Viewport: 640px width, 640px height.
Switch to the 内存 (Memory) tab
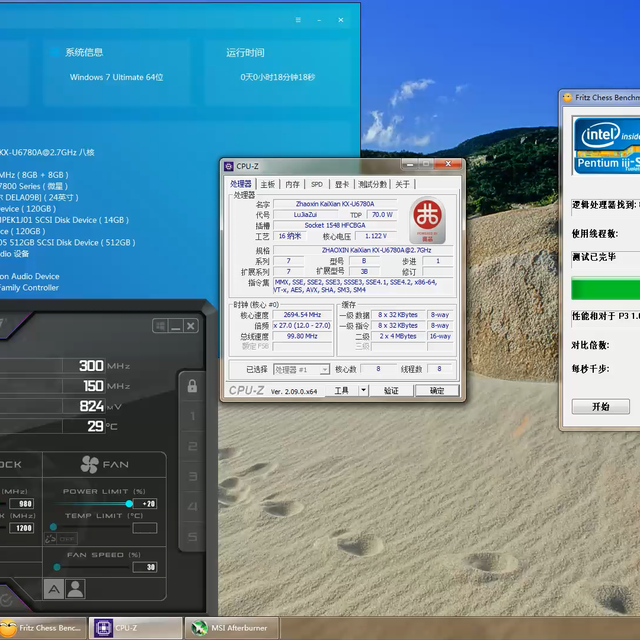292,184
